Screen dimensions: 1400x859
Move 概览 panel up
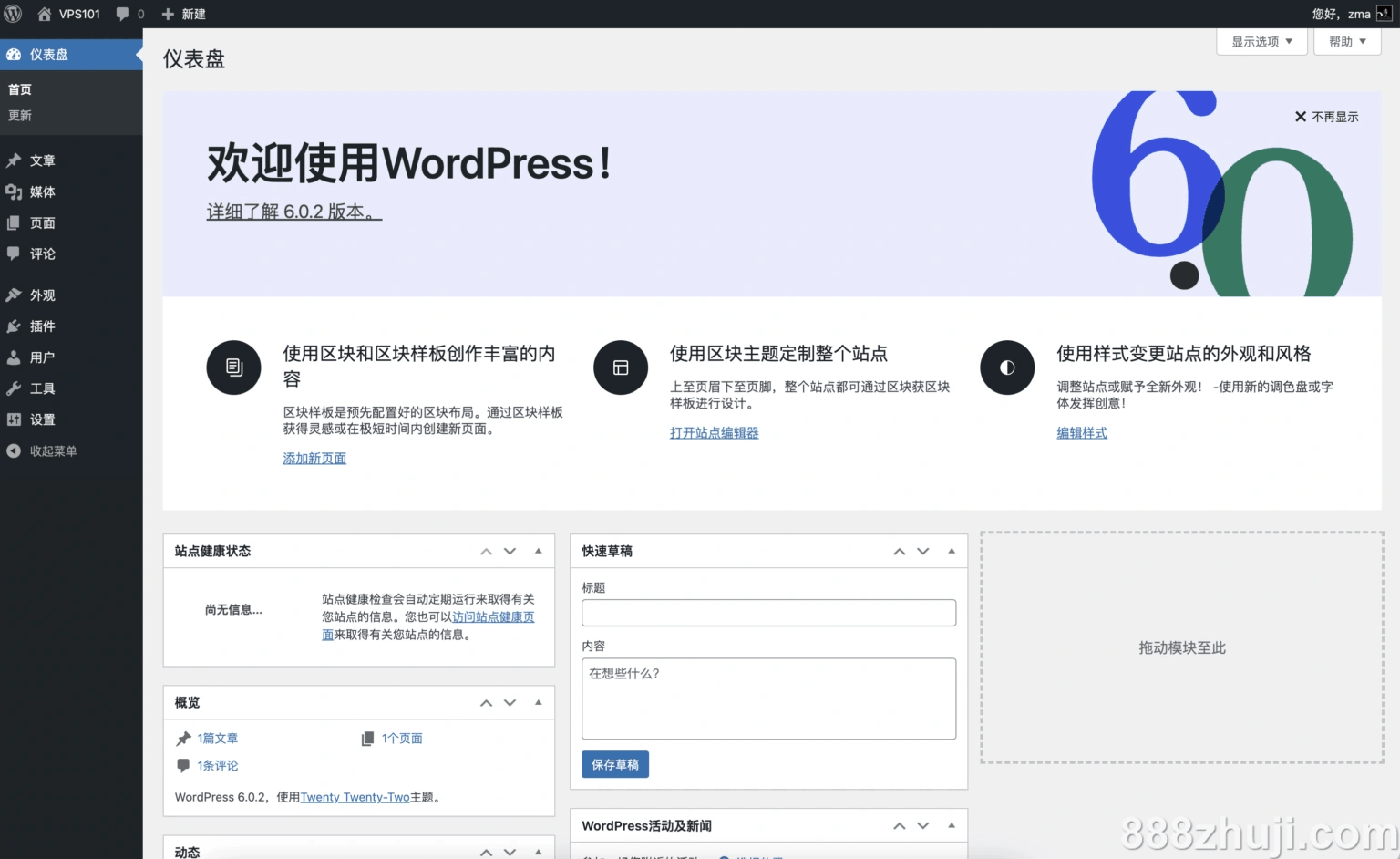click(x=486, y=703)
